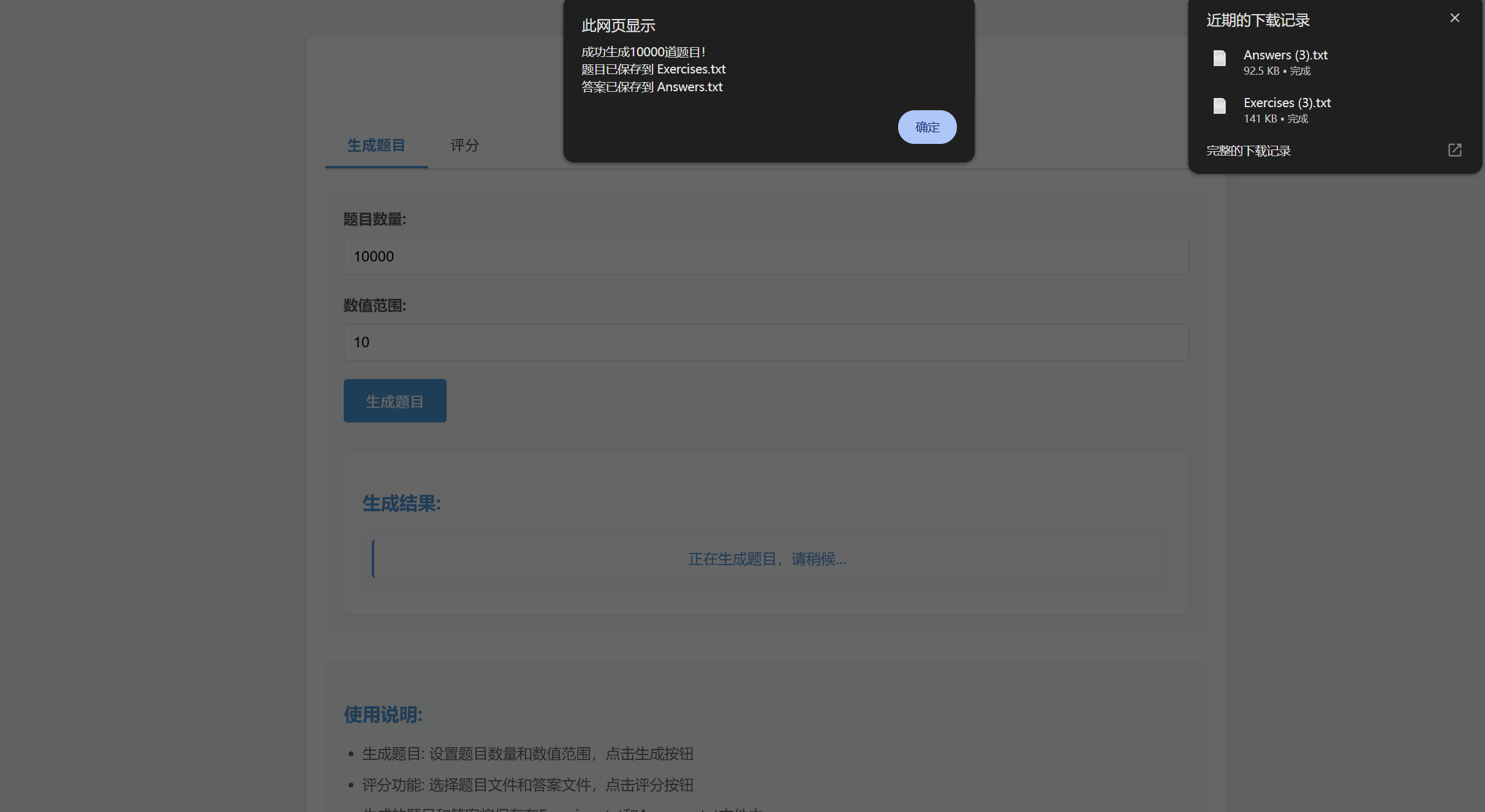Click the 题目数量 input field
The image size is (1485, 812).
tap(765, 257)
